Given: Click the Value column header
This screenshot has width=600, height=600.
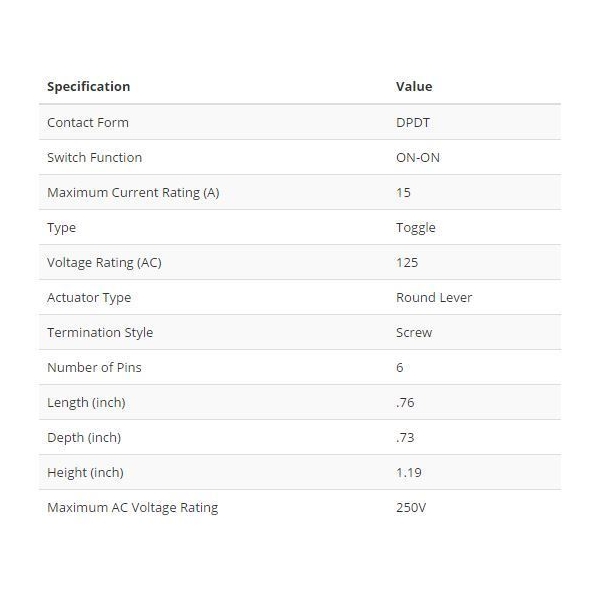Looking at the screenshot, I should click(x=414, y=87).
